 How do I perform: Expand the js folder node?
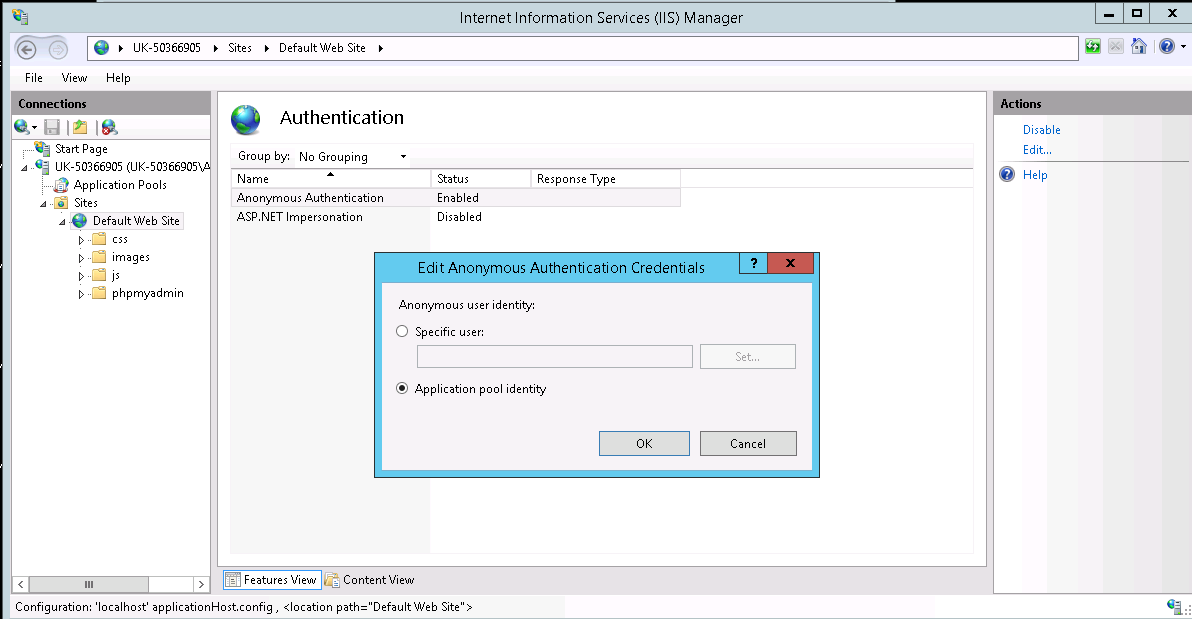pyautogui.click(x=81, y=276)
